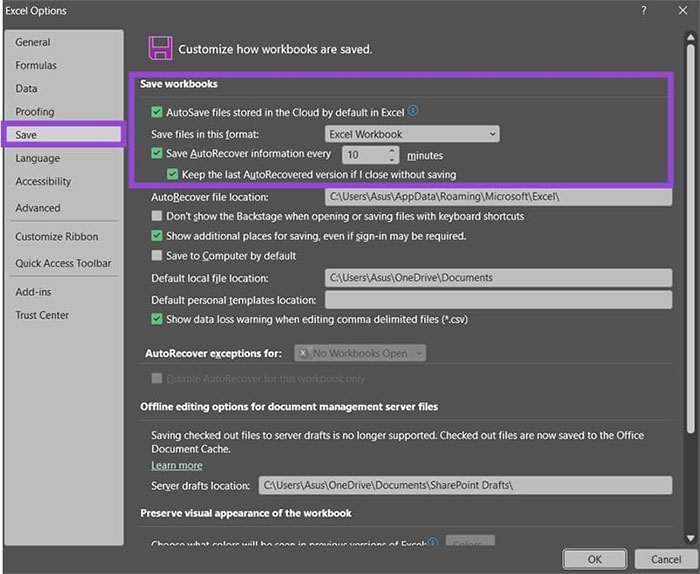Viewport: 700px width, 574px height.
Task: Uncheck AutoSave files stored in the Cloud
Action: coord(156,113)
